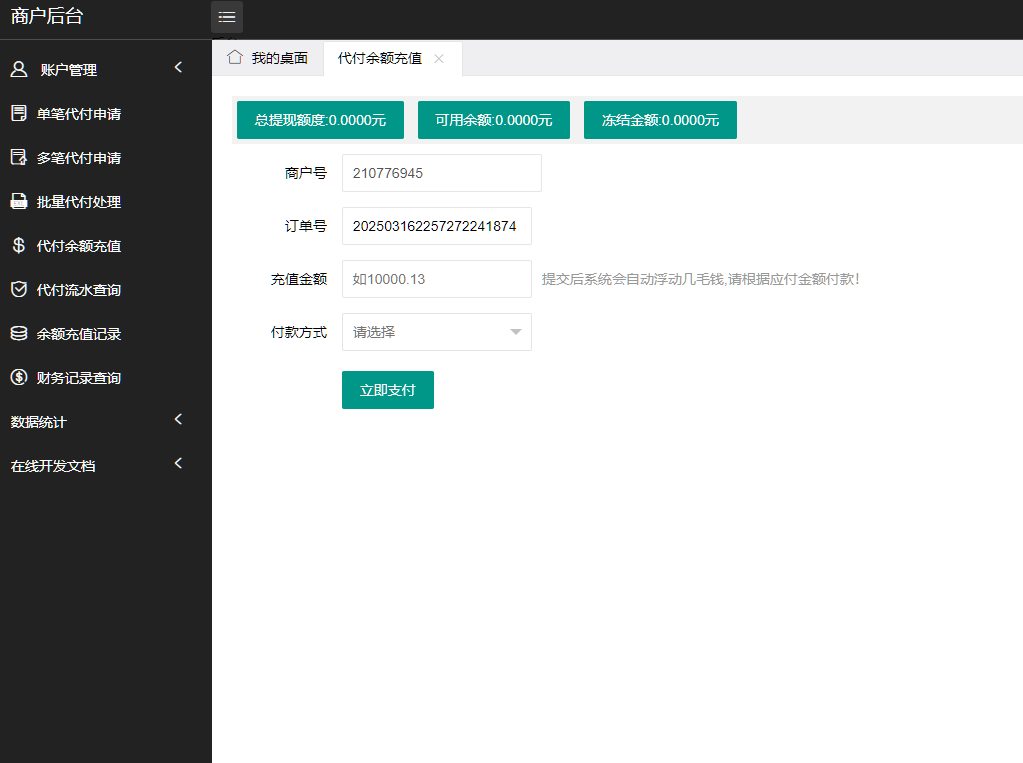The height and width of the screenshot is (763, 1023).
Task: Click the 多笔代付申请 edit icon
Action: [x=18, y=158]
